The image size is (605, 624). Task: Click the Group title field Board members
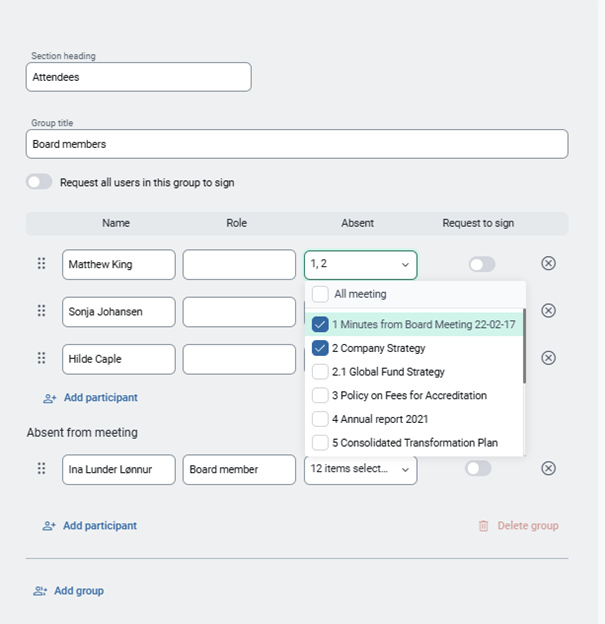[297, 144]
